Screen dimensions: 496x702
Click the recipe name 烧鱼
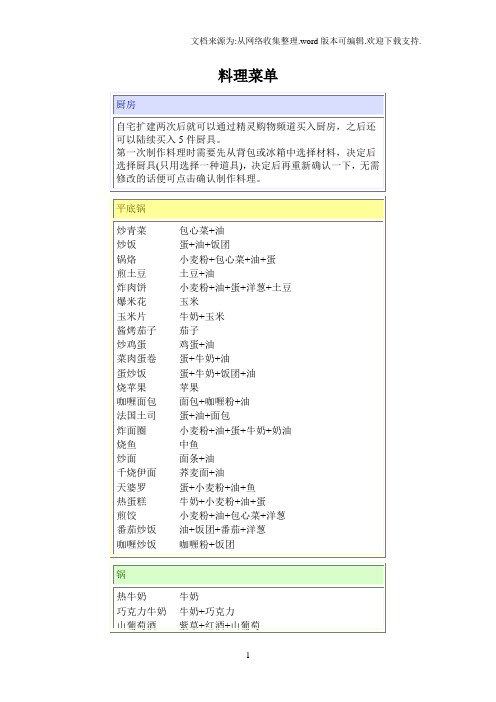[127, 445]
